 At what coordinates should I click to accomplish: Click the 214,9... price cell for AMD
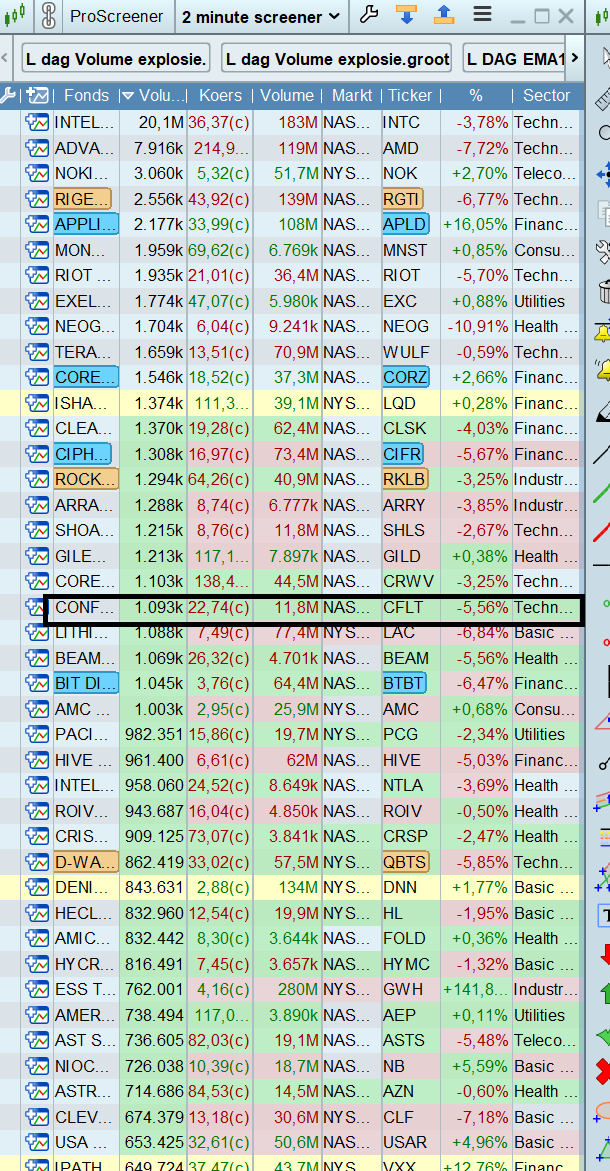220,148
